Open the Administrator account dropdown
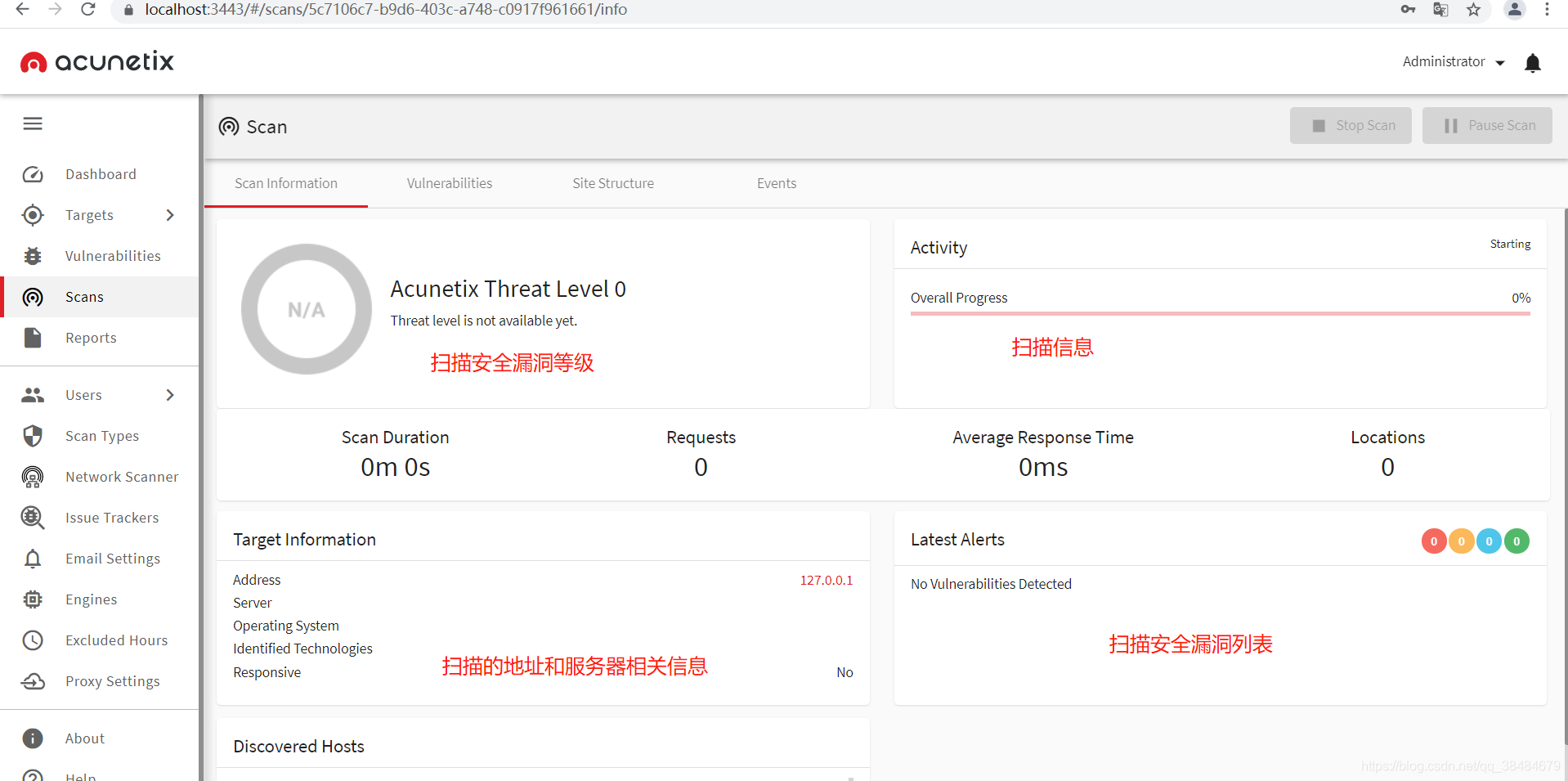 [1454, 62]
